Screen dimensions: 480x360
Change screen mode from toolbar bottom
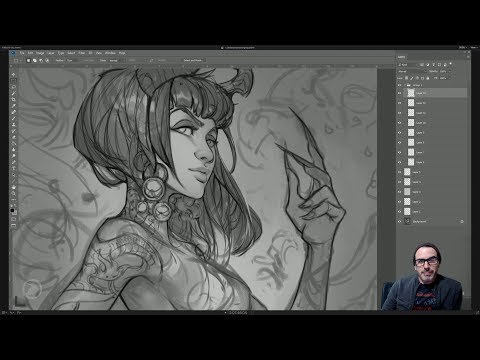click(14, 225)
